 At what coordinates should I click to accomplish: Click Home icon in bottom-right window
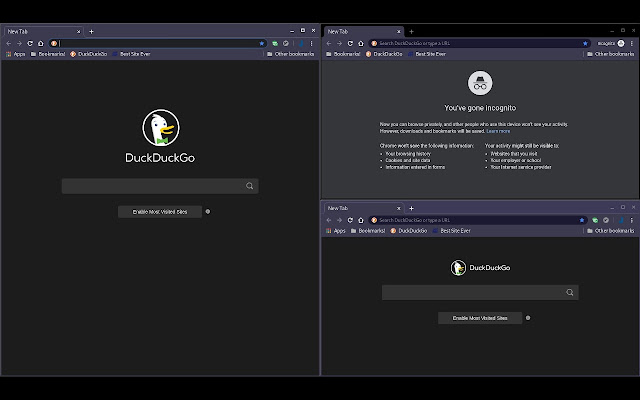pos(360,220)
